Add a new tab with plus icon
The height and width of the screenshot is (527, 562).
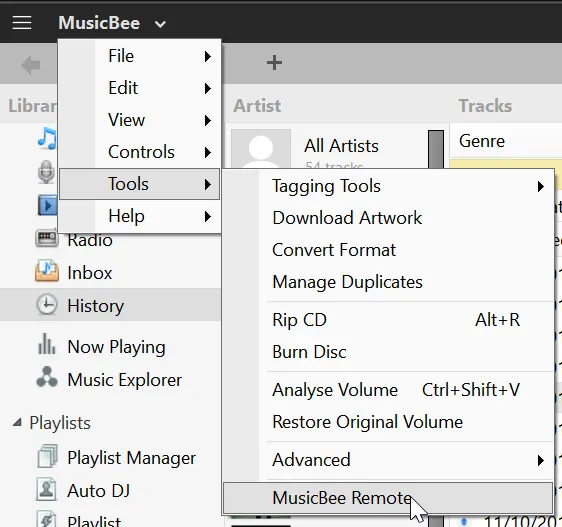click(x=275, y=63)
